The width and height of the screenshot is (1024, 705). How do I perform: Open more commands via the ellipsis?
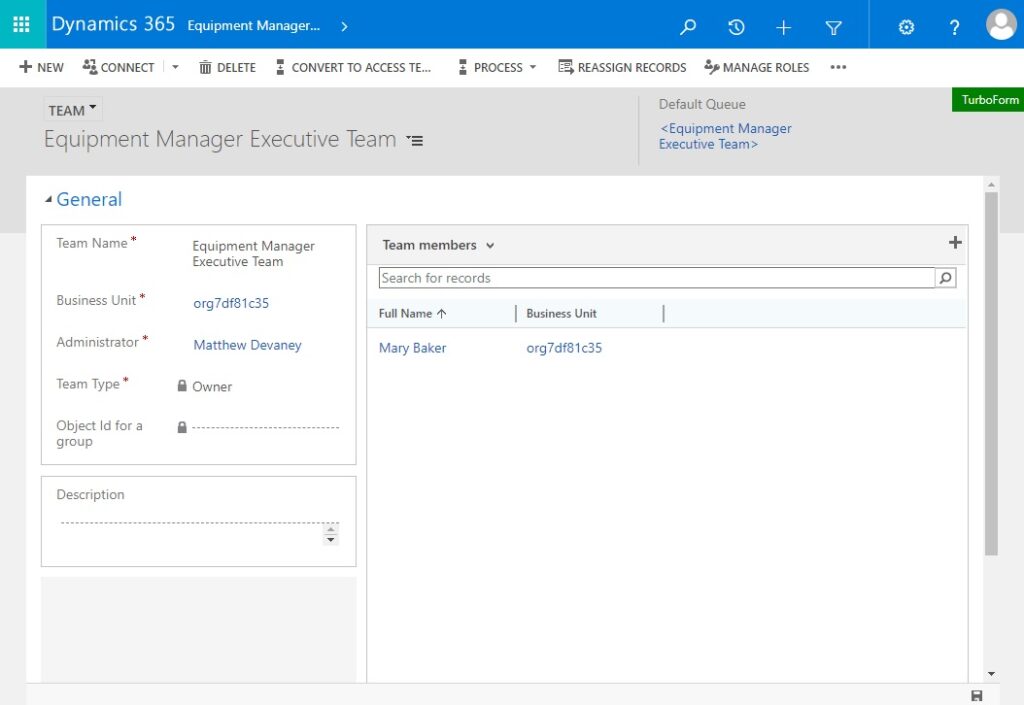[838, 67]
